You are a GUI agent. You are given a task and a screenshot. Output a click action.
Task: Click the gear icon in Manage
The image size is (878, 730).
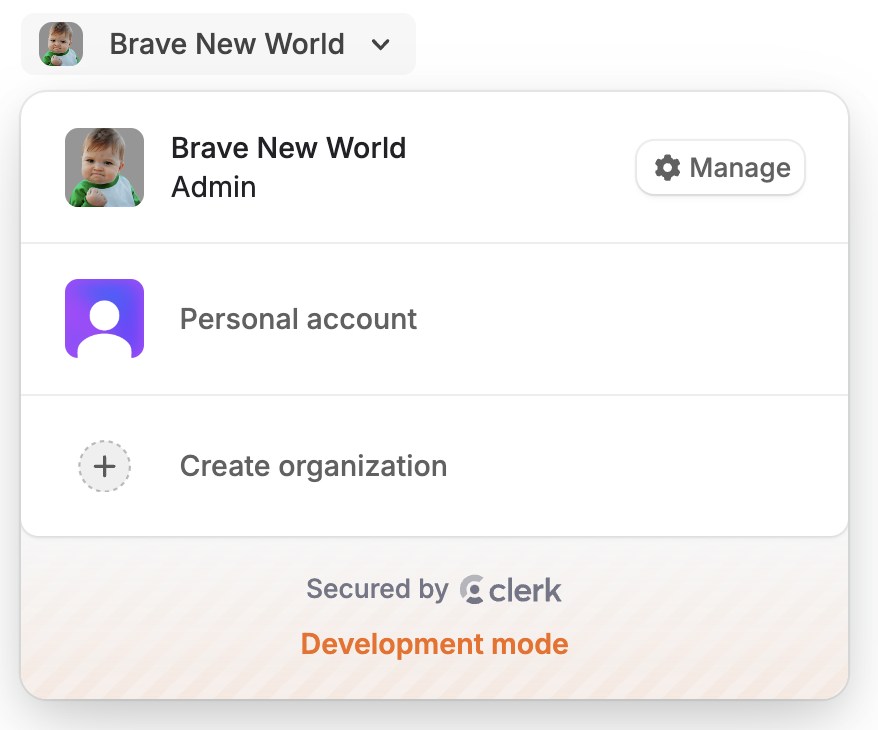(667, 168)
